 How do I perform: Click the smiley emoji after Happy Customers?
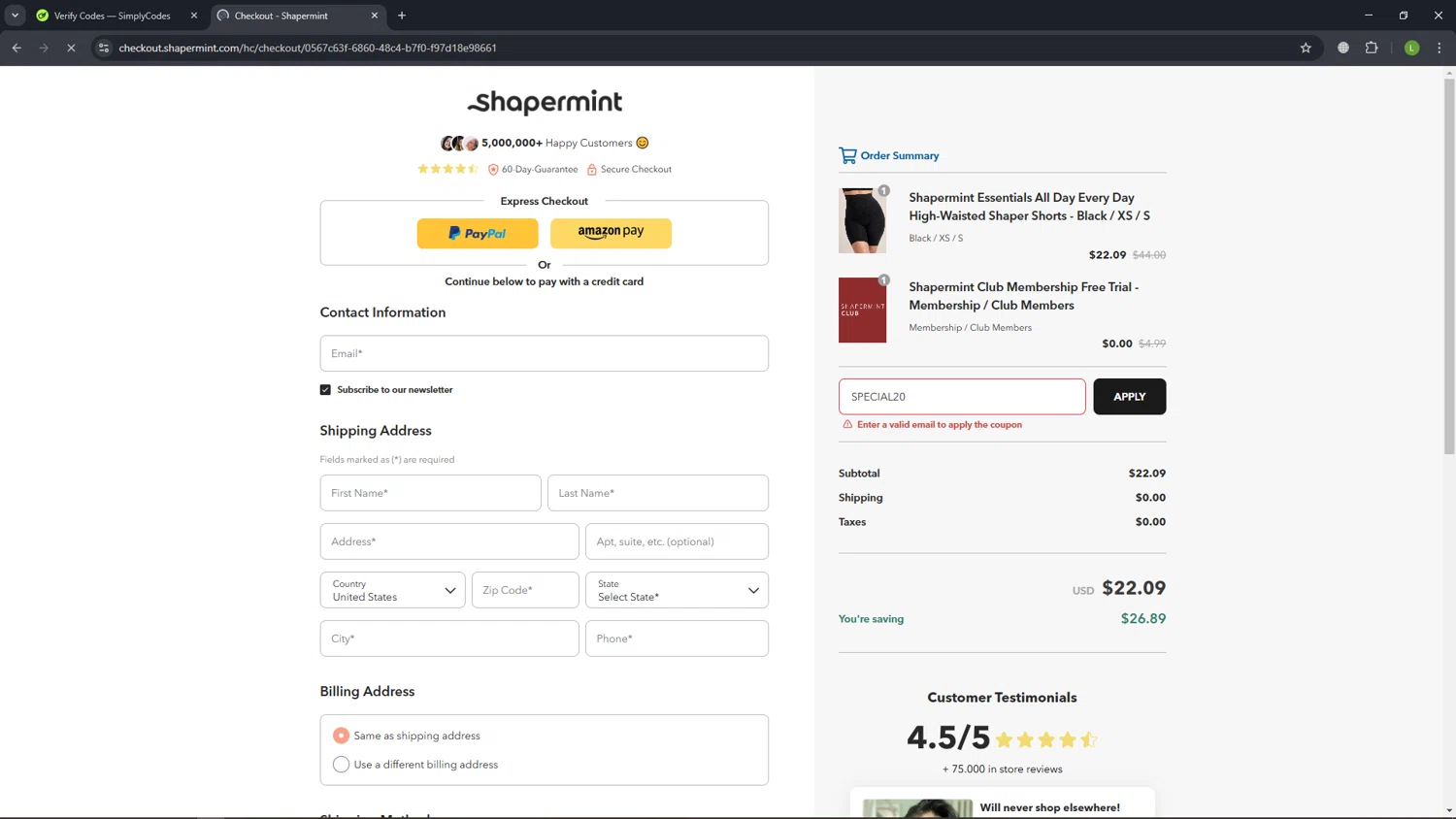[x=643, y=143]
